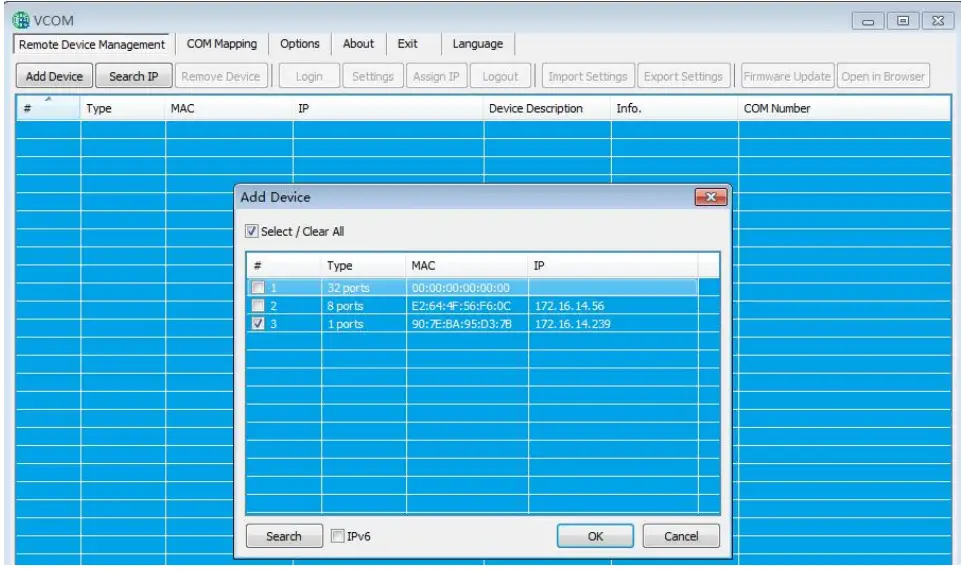Open the About menu item
Viewport: 962px width, 571px height.
point(358,44)
